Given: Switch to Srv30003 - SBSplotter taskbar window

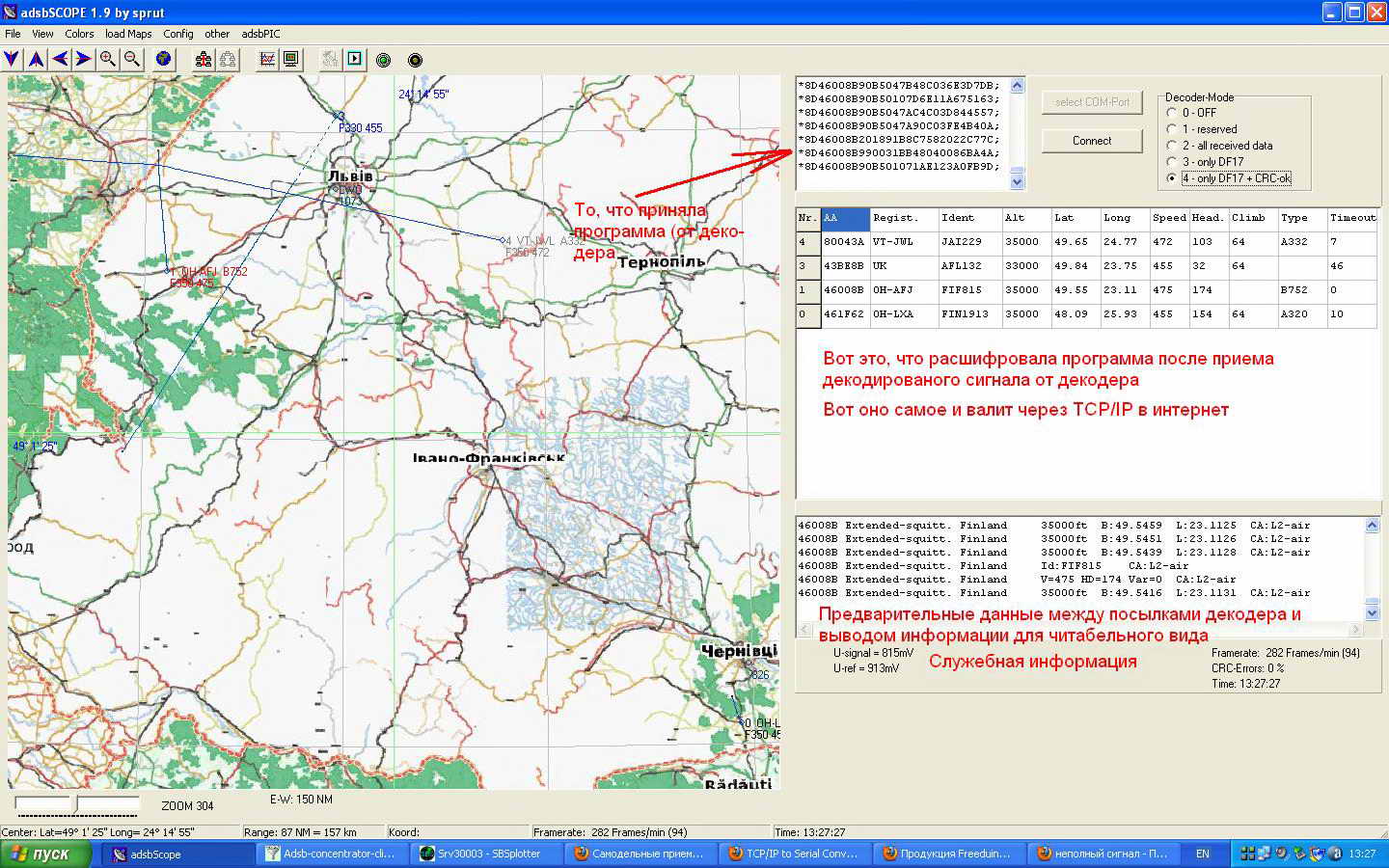Looking at the screenshot, I should point(486,854).
